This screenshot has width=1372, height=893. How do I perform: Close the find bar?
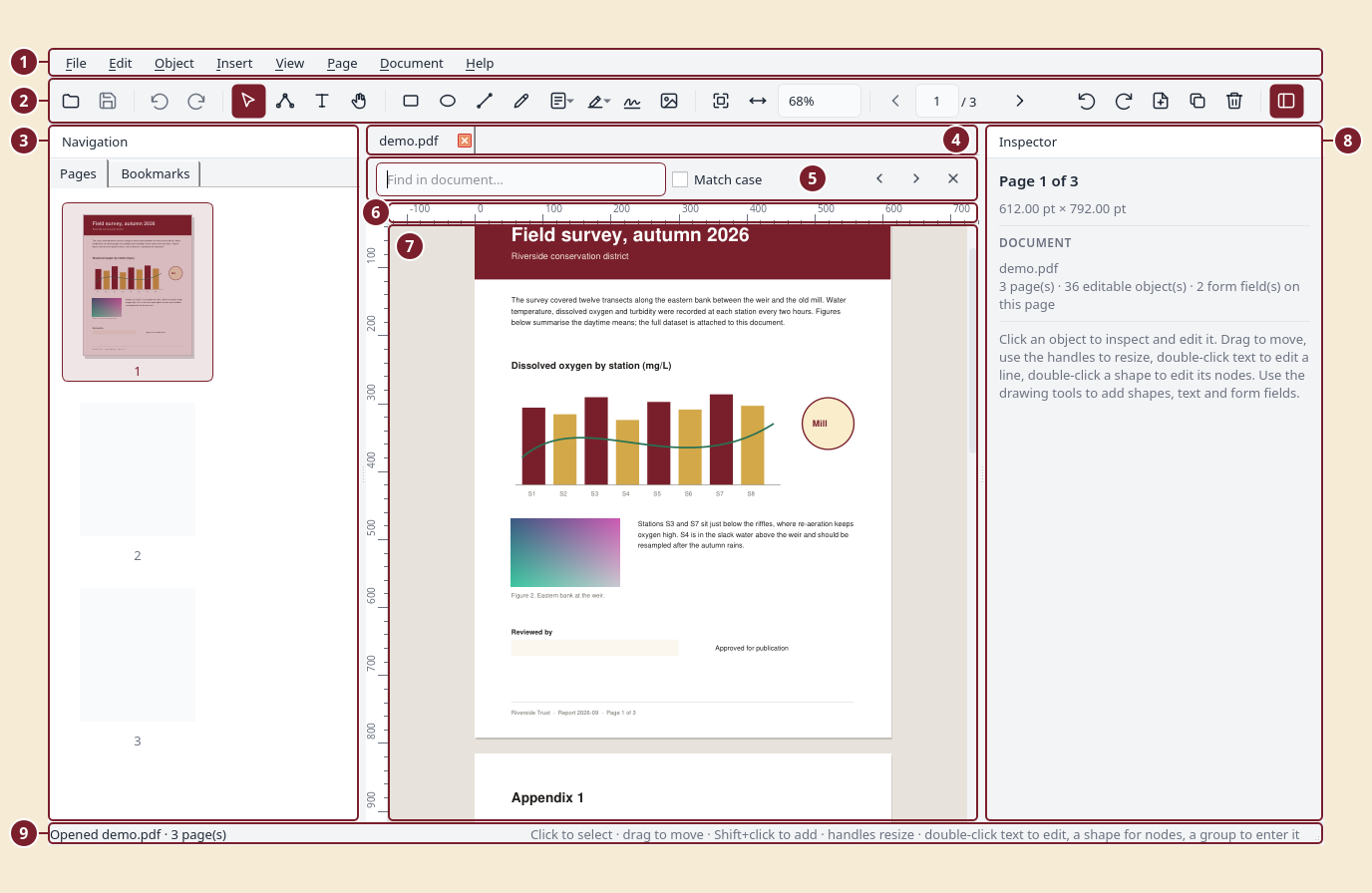(x=953, y=178)
